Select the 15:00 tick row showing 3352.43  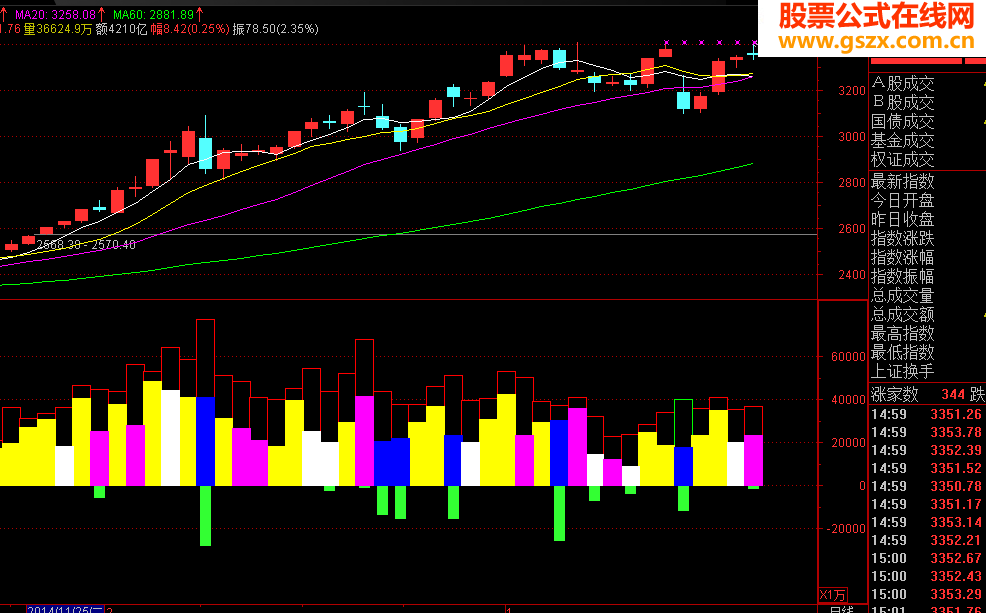pyautogui.click(x=928, y=576)
